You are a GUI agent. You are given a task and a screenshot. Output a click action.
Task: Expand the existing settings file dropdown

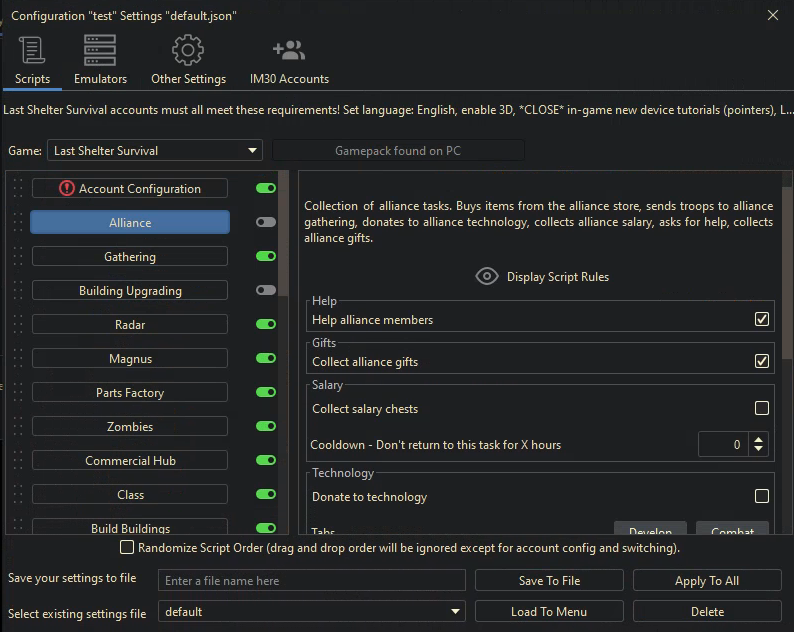click(x=456, y=612)
